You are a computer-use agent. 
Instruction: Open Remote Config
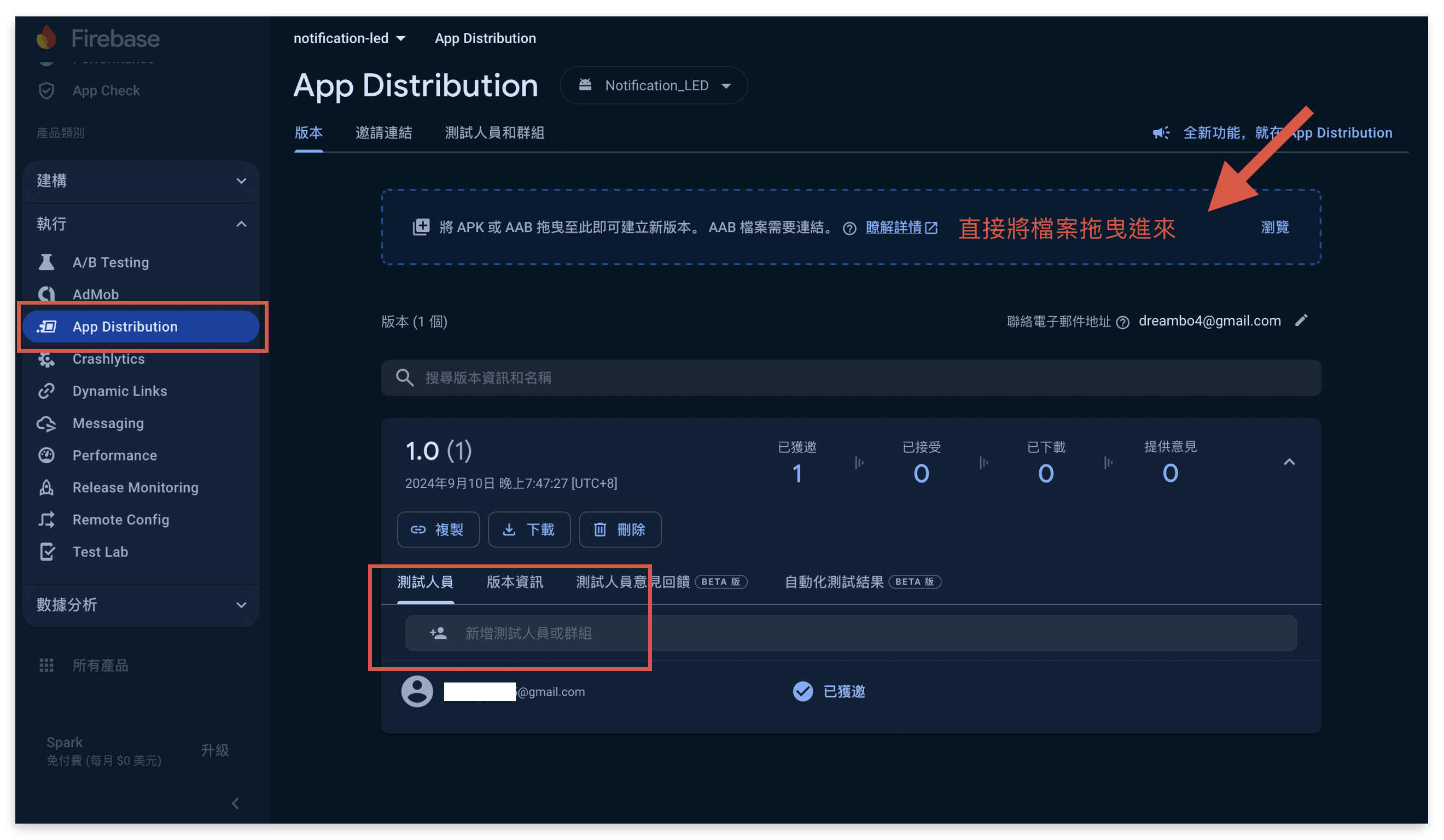point(120,519)
